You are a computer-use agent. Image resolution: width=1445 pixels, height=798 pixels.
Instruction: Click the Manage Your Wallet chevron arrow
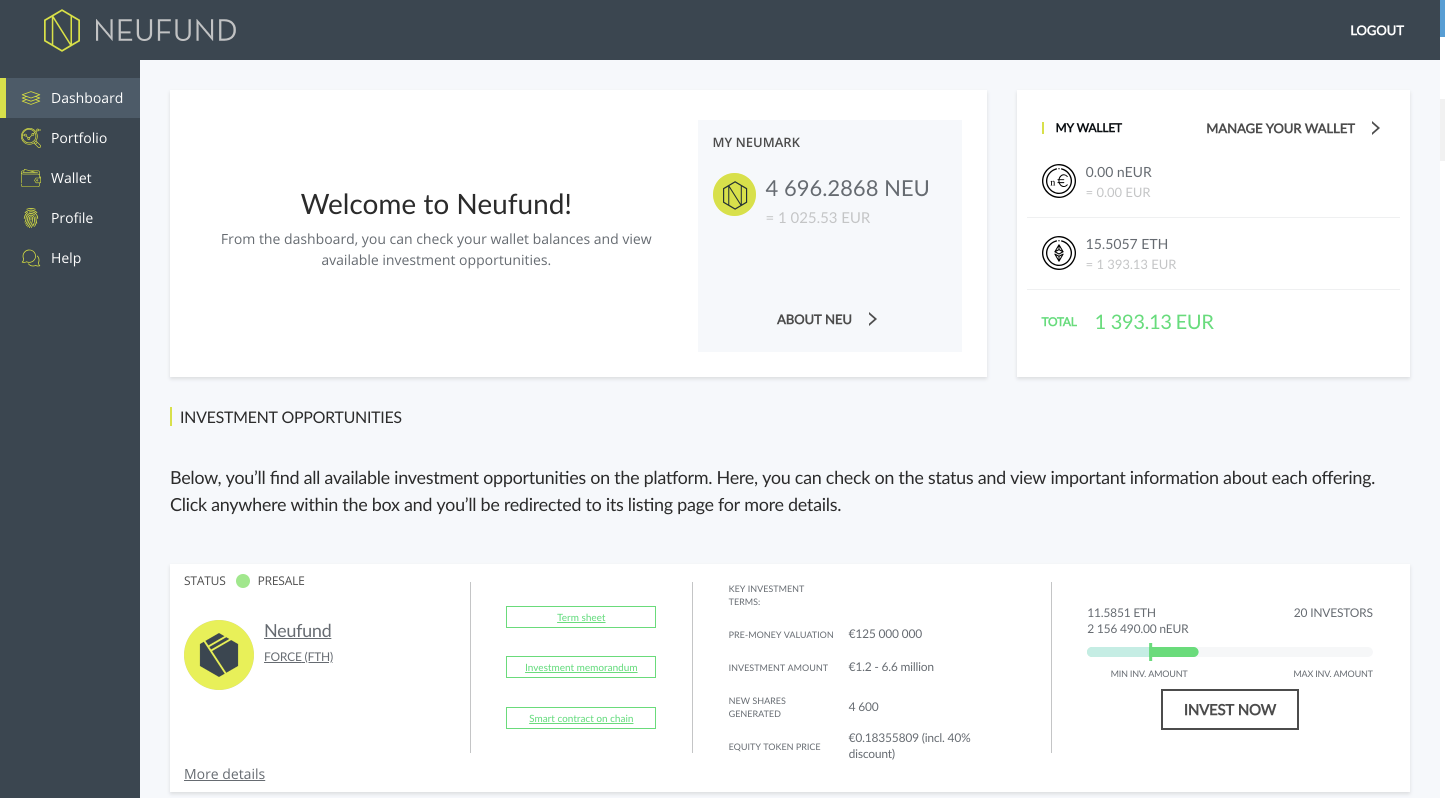click(x=1375, y=128)
